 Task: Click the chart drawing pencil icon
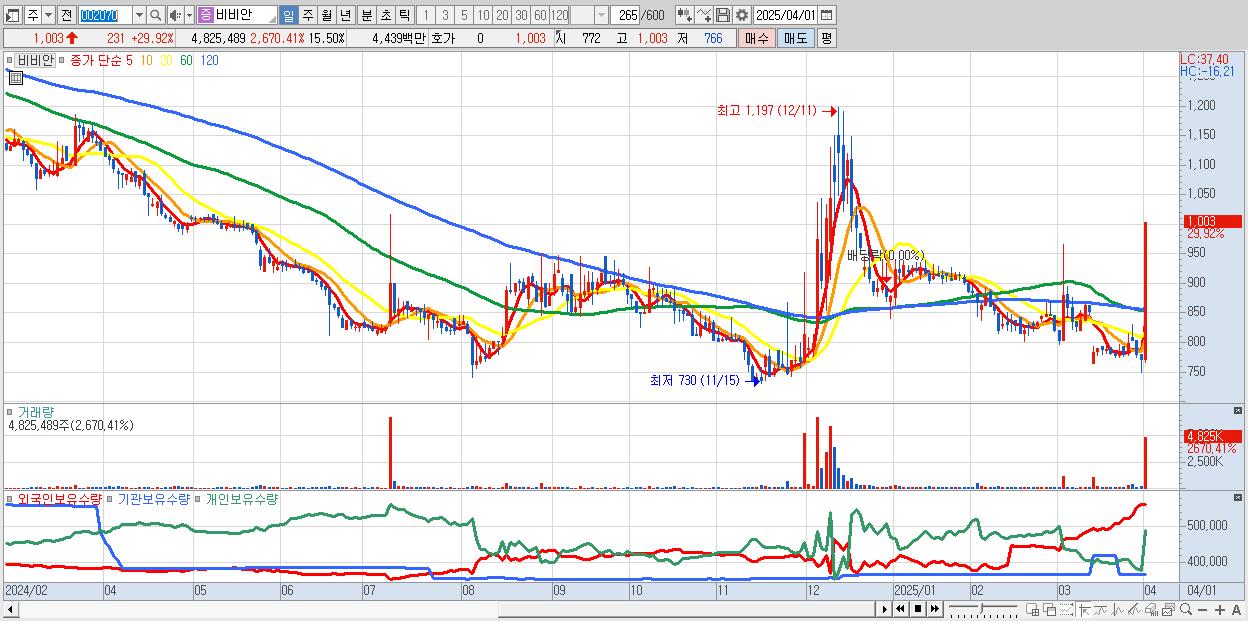pyautogui.click(x=1134, y=609)
